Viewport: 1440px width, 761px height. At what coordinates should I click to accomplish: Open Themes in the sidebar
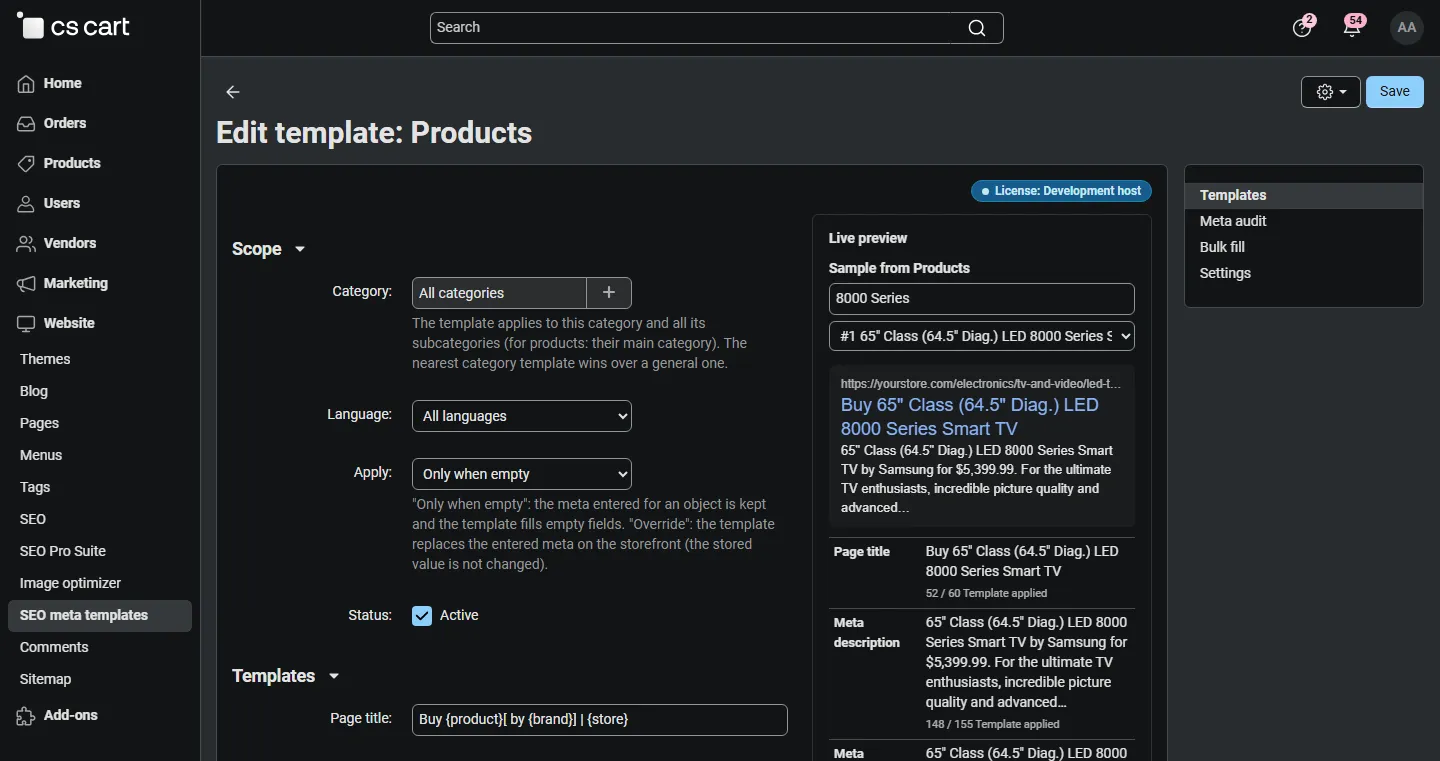coord(45,359)
